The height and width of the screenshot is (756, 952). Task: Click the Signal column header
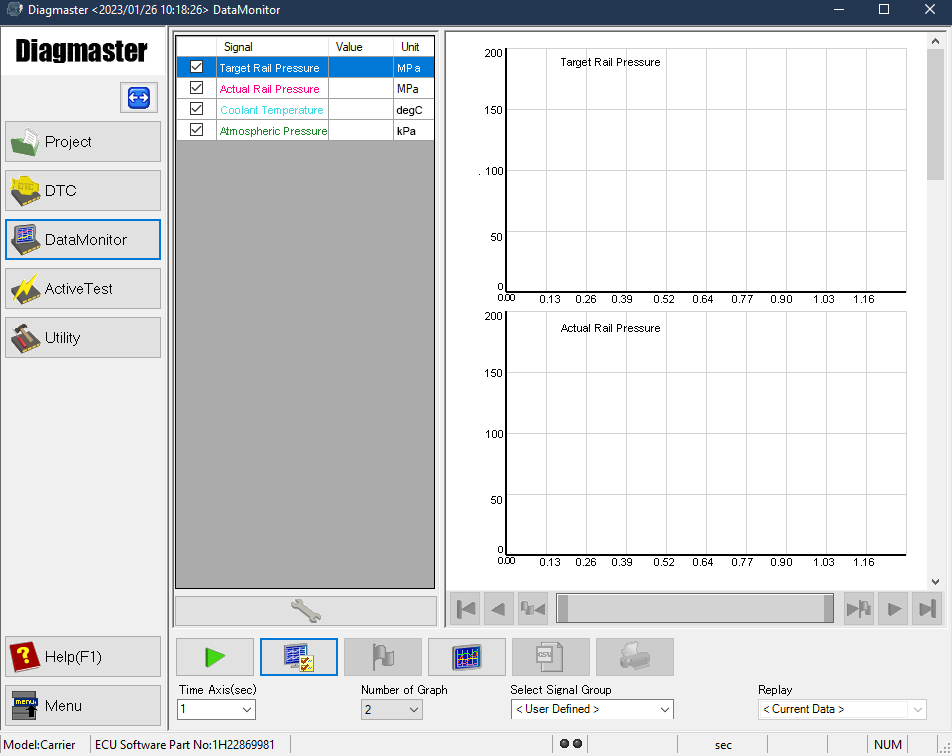[x=272, y=47]
